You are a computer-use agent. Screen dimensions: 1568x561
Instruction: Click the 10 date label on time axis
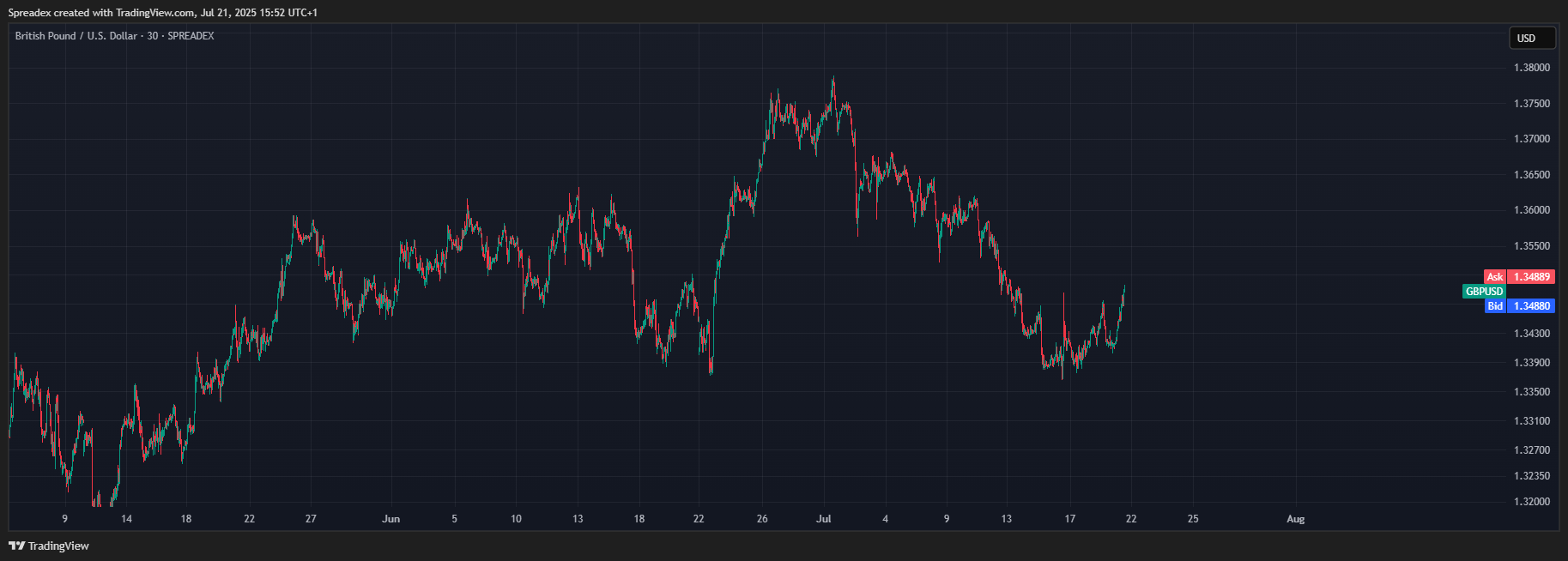tap(516, 519)
